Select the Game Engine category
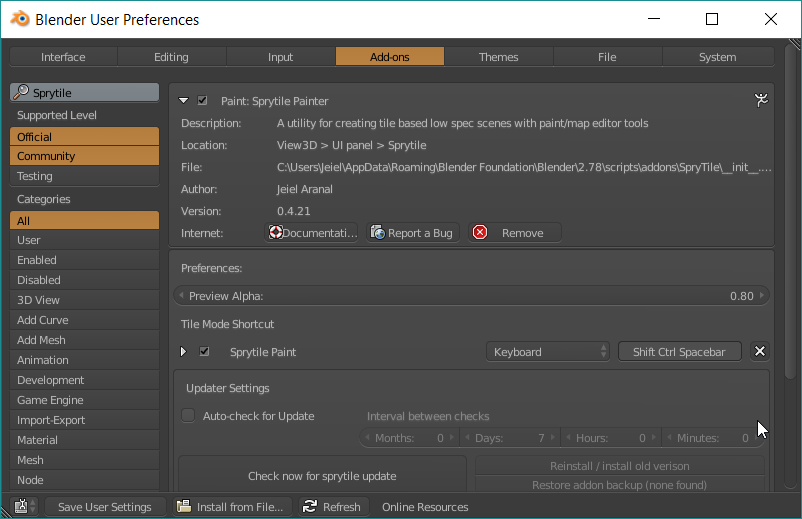 click(x=84, y=399)
